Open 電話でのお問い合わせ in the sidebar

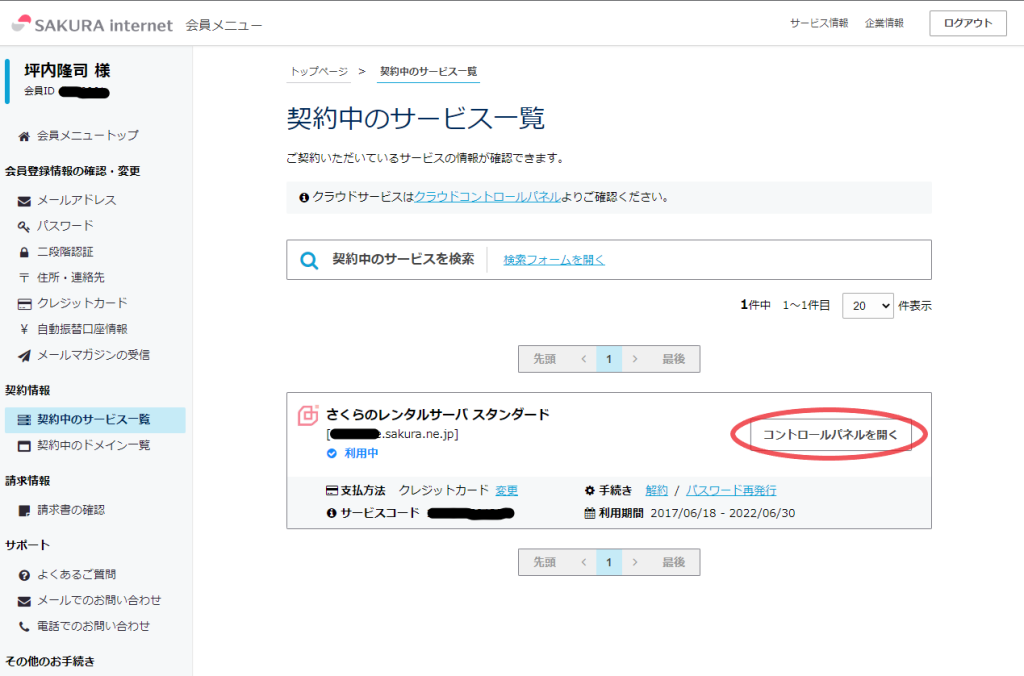coord(93,626)
